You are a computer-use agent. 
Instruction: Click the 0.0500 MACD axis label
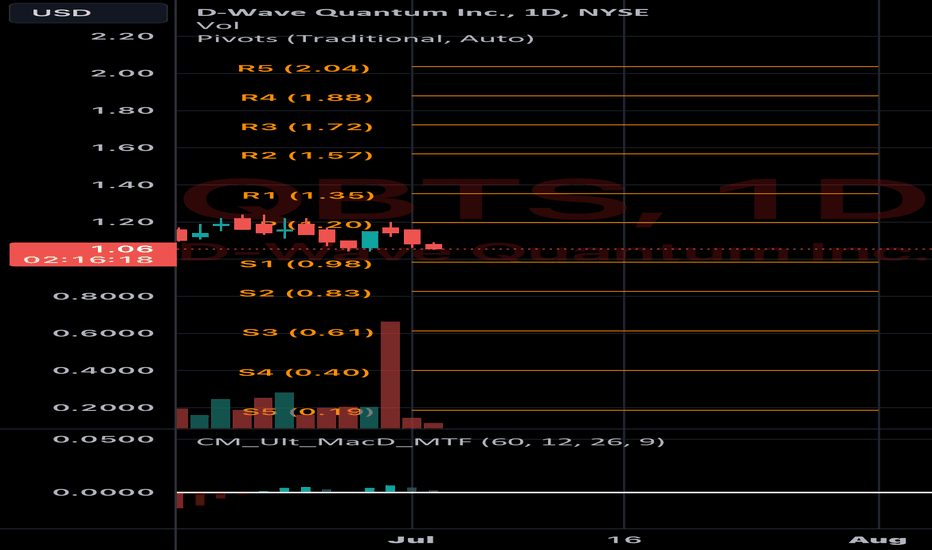[x=103, y=439]
